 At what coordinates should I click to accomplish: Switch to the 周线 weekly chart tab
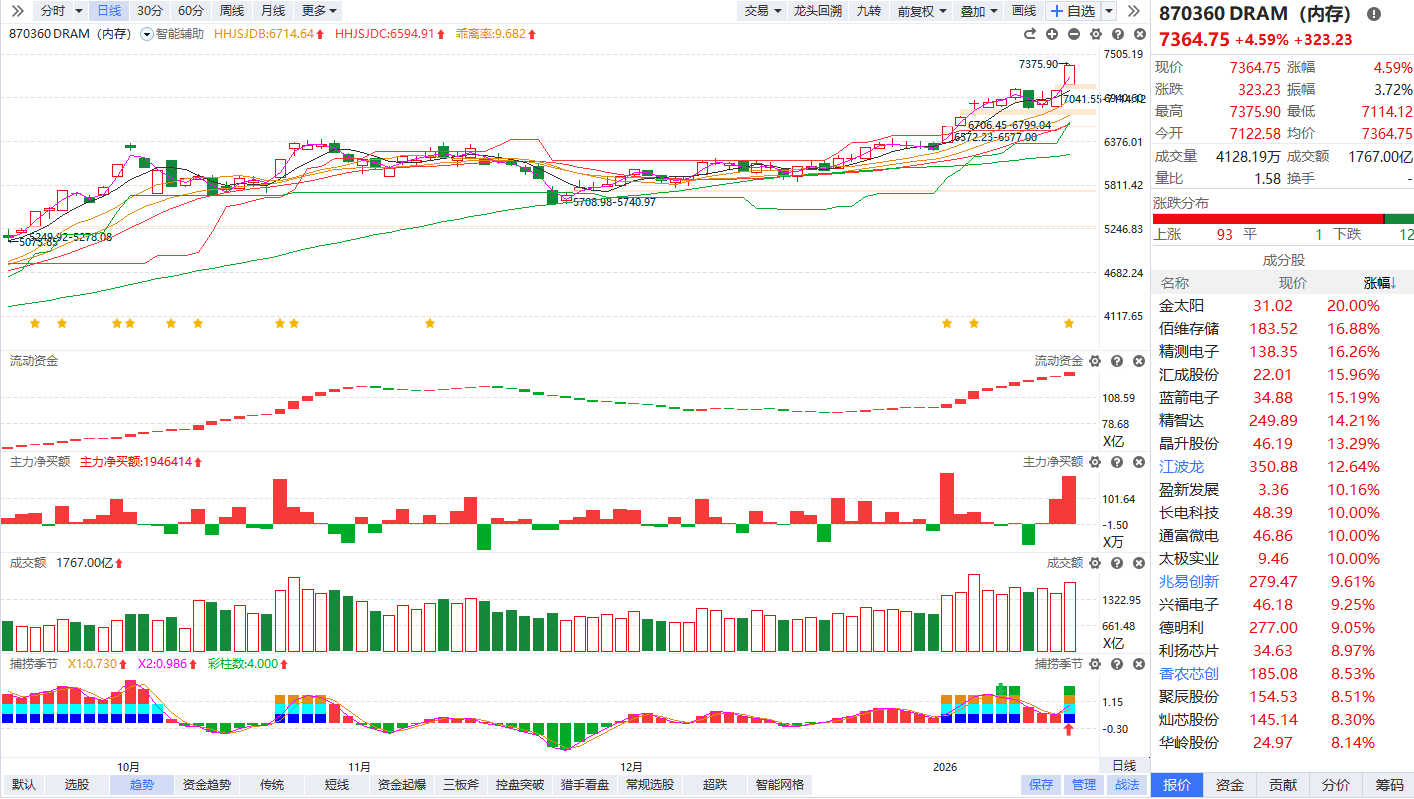[231, 11]
